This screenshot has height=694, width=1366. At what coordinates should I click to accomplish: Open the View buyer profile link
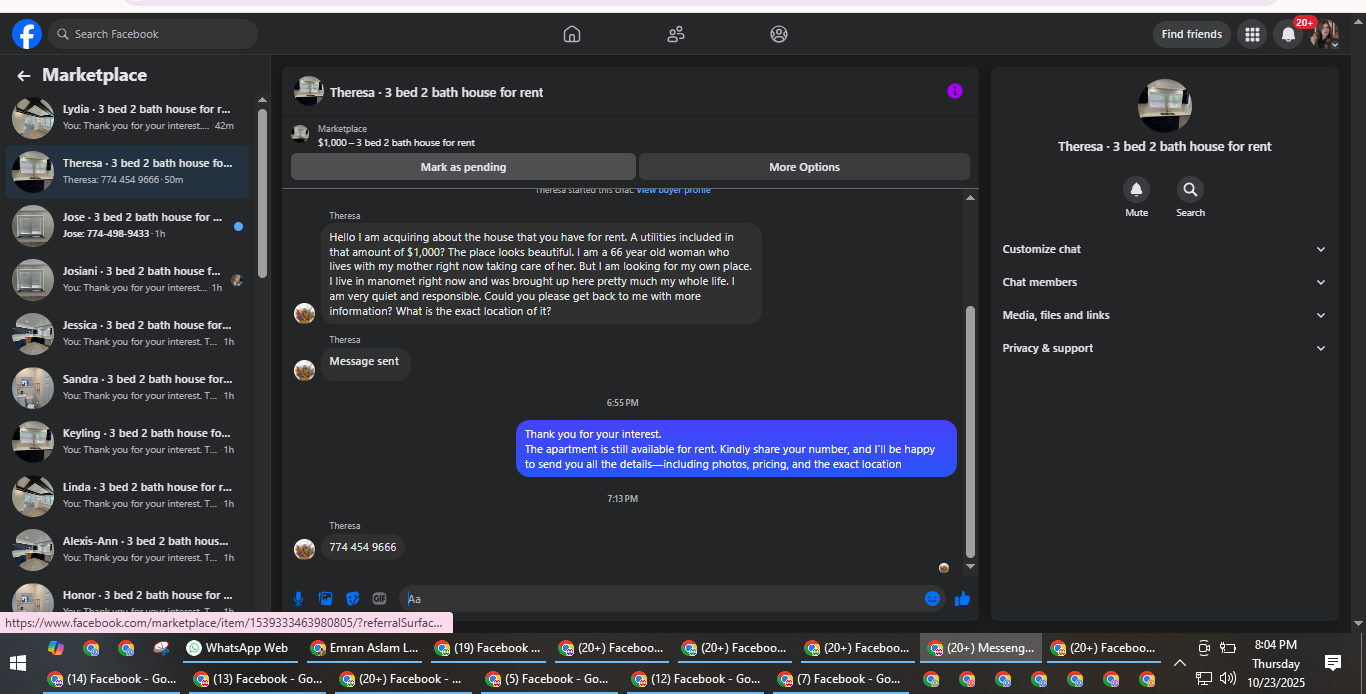tap(673, 190)
